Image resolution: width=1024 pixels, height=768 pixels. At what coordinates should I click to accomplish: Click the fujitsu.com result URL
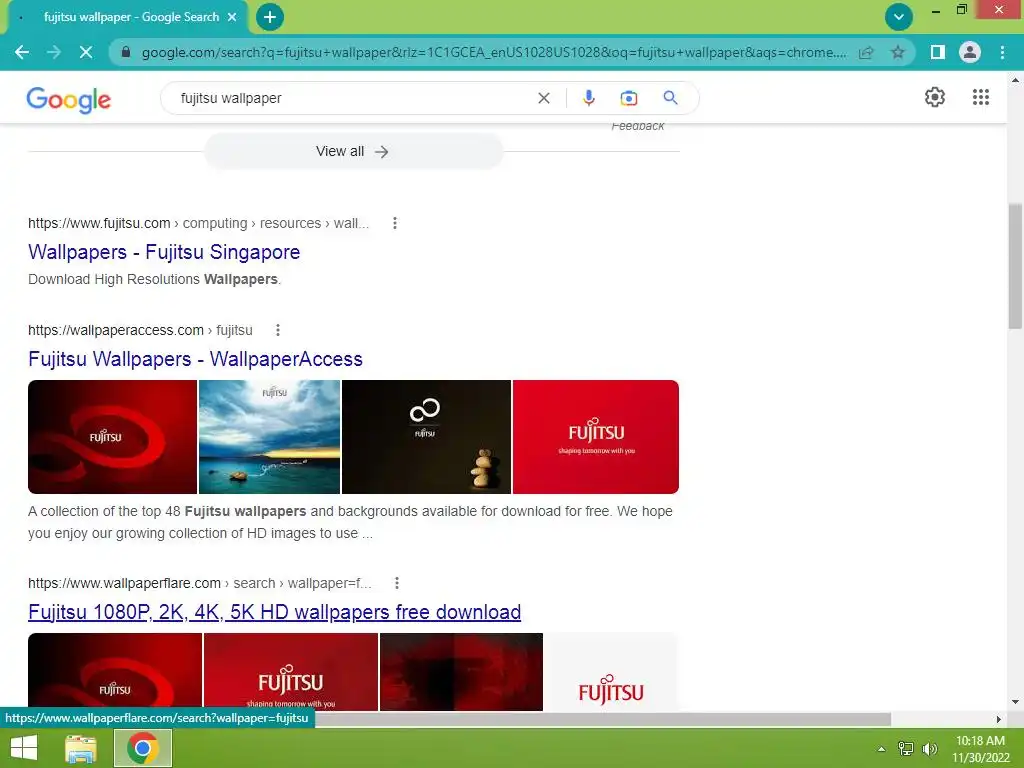point(199,223)
